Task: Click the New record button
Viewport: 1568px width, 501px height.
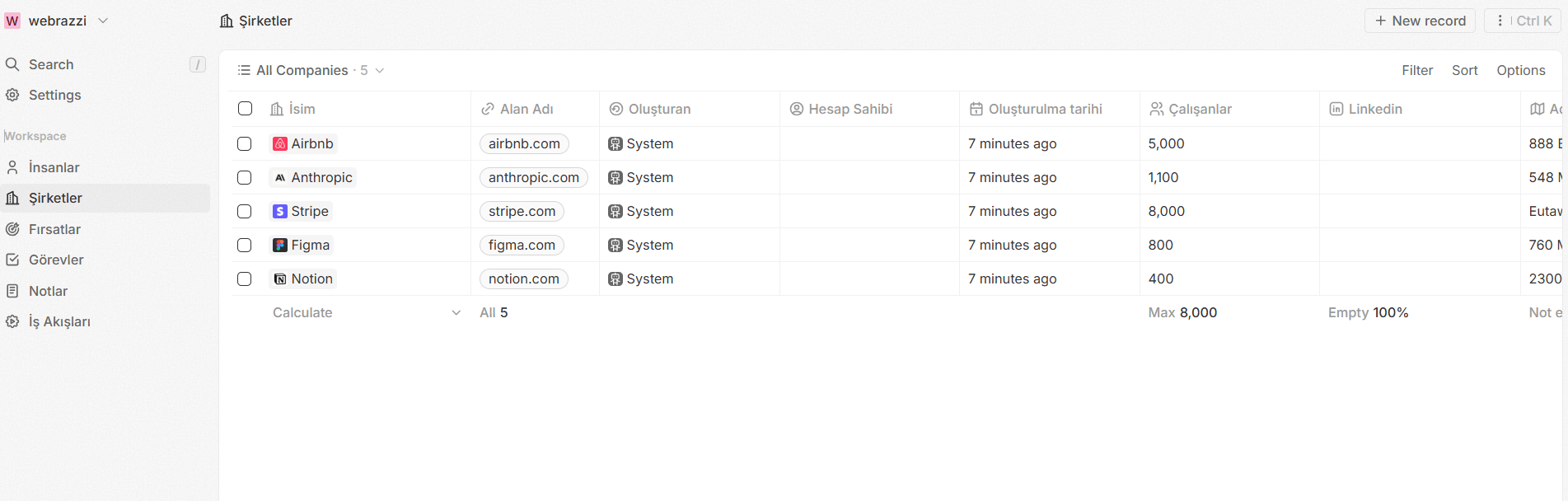Action: (1420, 21)
